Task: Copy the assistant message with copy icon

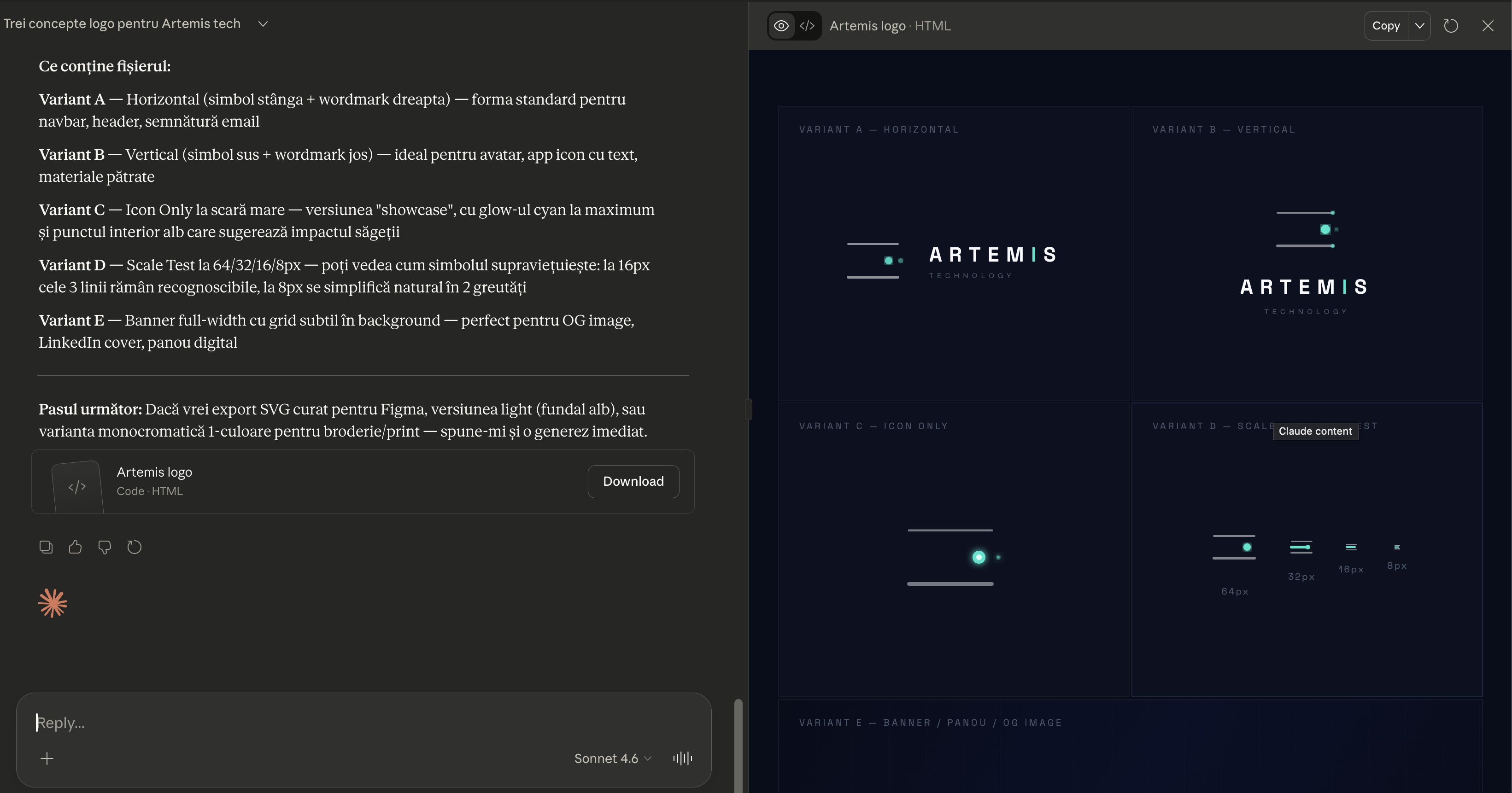Action: (x=46, y=547)
